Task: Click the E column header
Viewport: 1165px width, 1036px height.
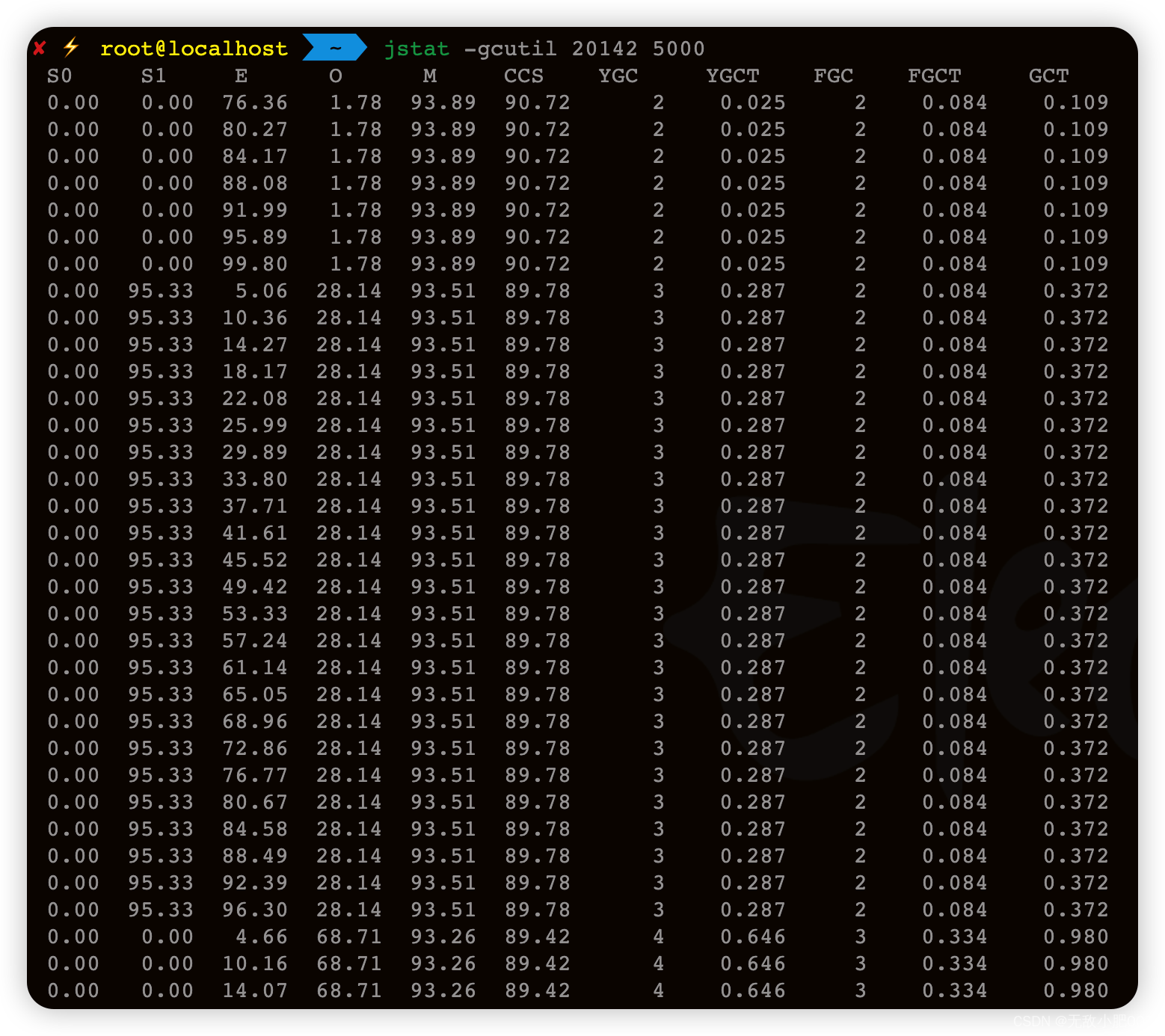Action: coord(242,75)
